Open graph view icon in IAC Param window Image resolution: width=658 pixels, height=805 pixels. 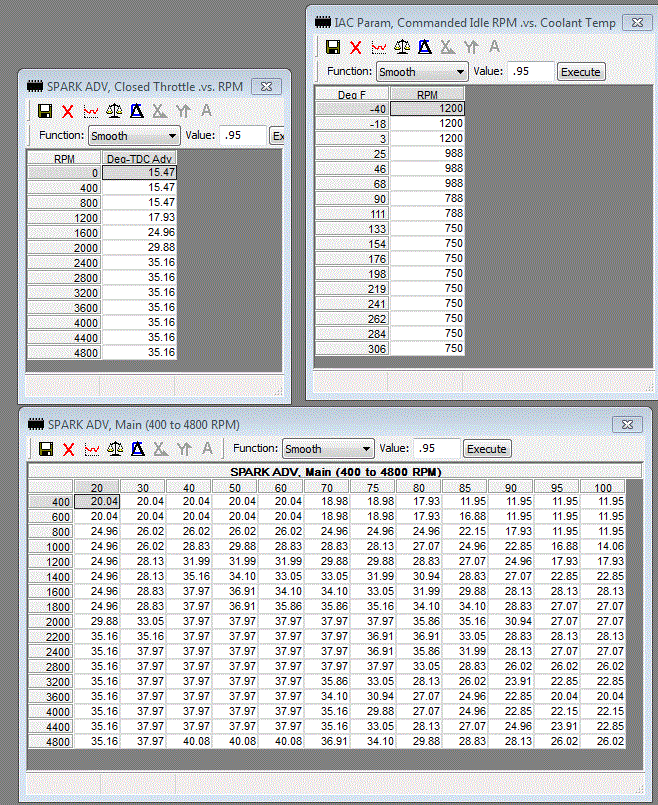pyautogui.click(x=378, y=47)
